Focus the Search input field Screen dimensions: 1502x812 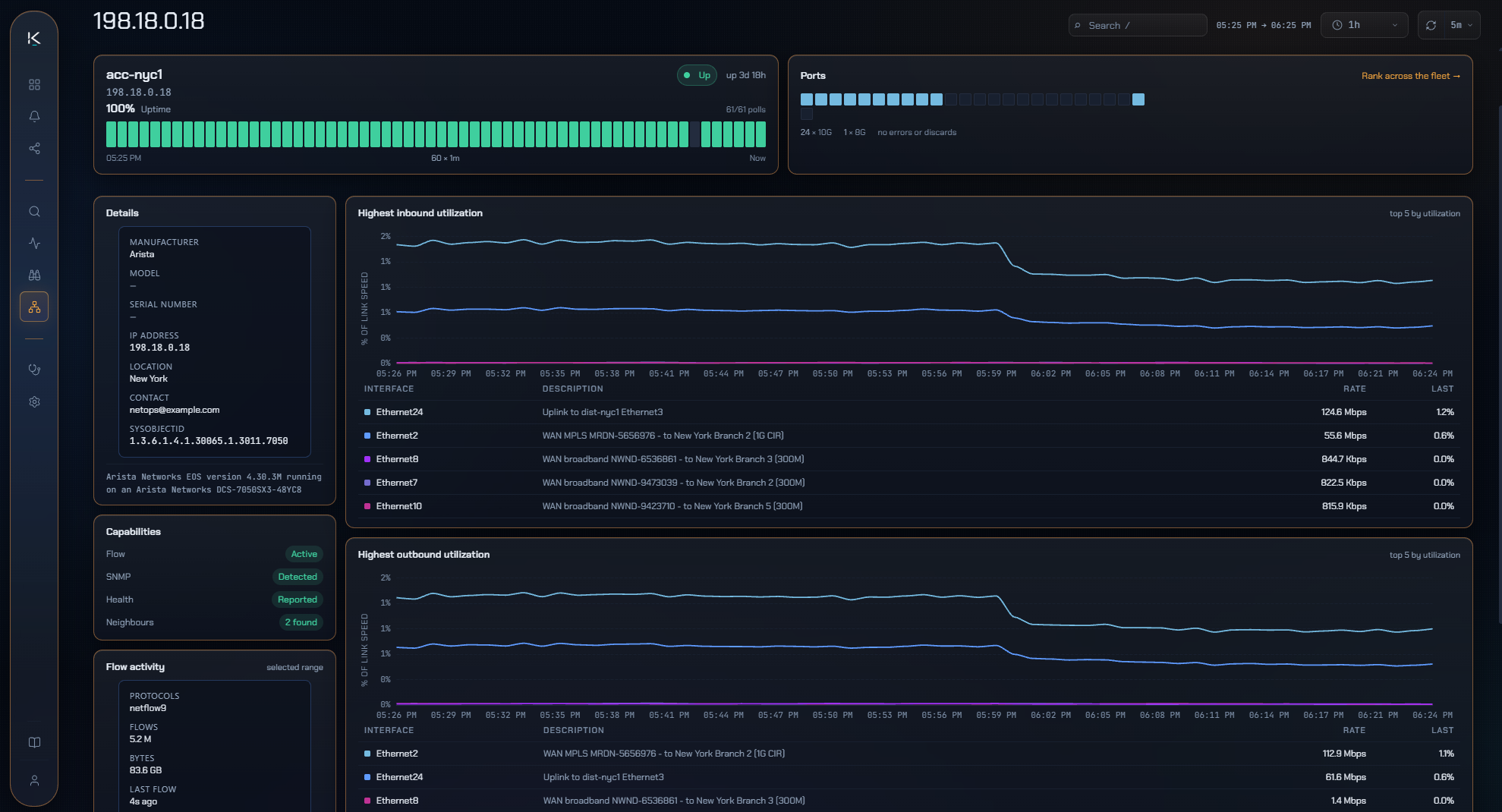pyautogui.click(x=1137, y=25)
